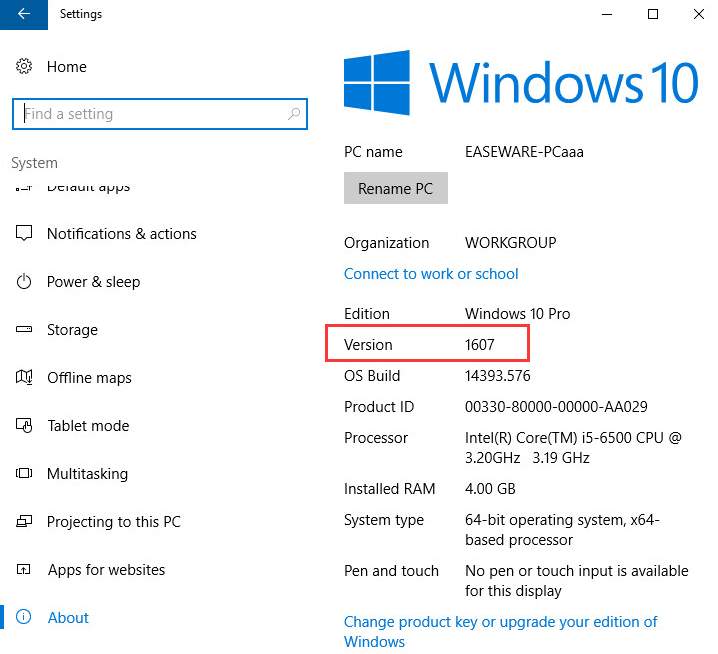Click the About info icon
718x654 pixels.
coord(24,617)
